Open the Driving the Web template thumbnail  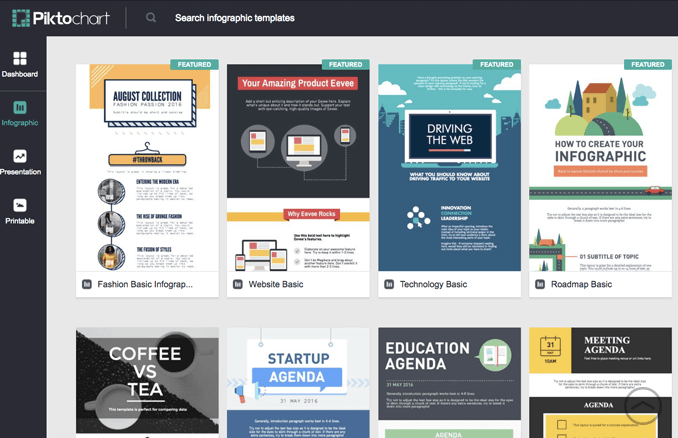coord(449,167)
